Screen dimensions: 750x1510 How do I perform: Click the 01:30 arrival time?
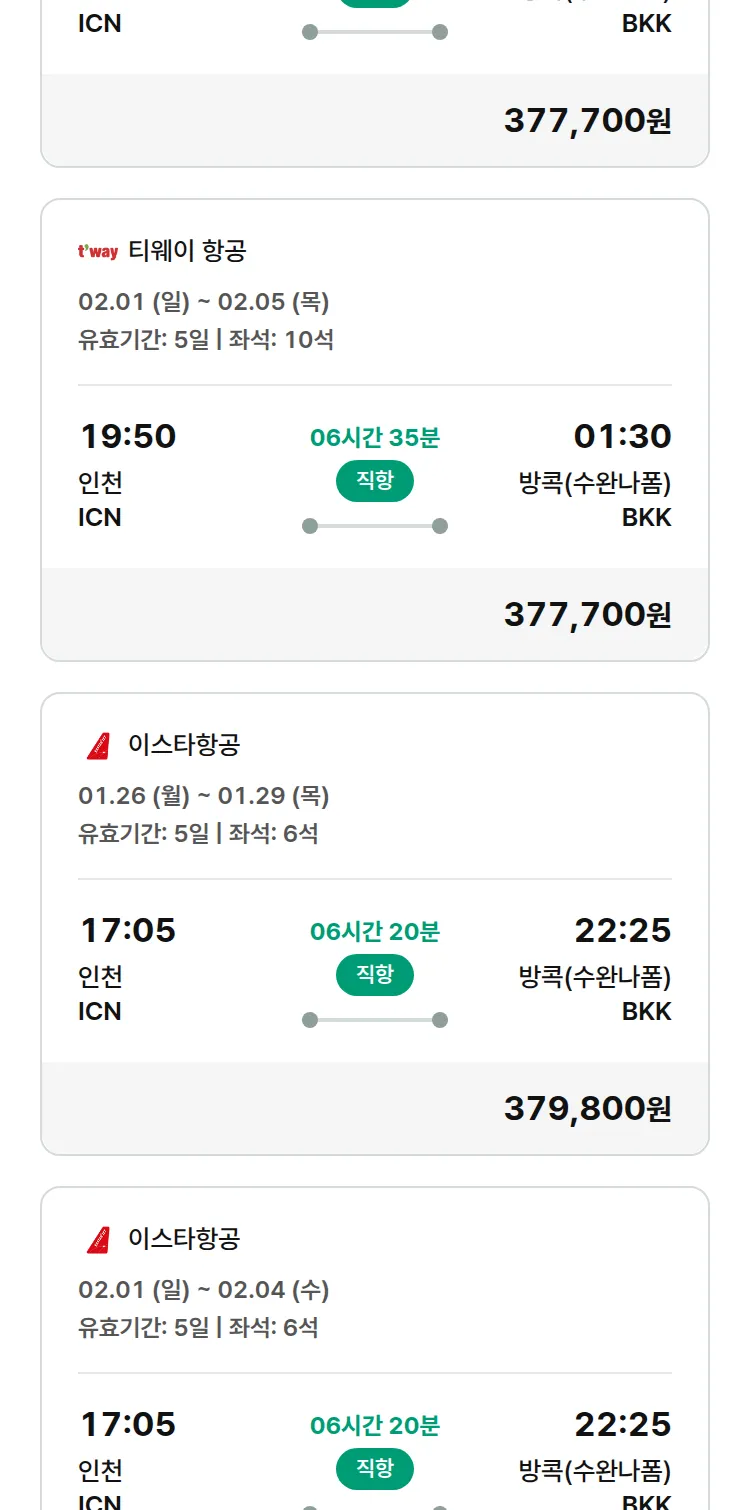pyautogui.click(x=622, y=436)
